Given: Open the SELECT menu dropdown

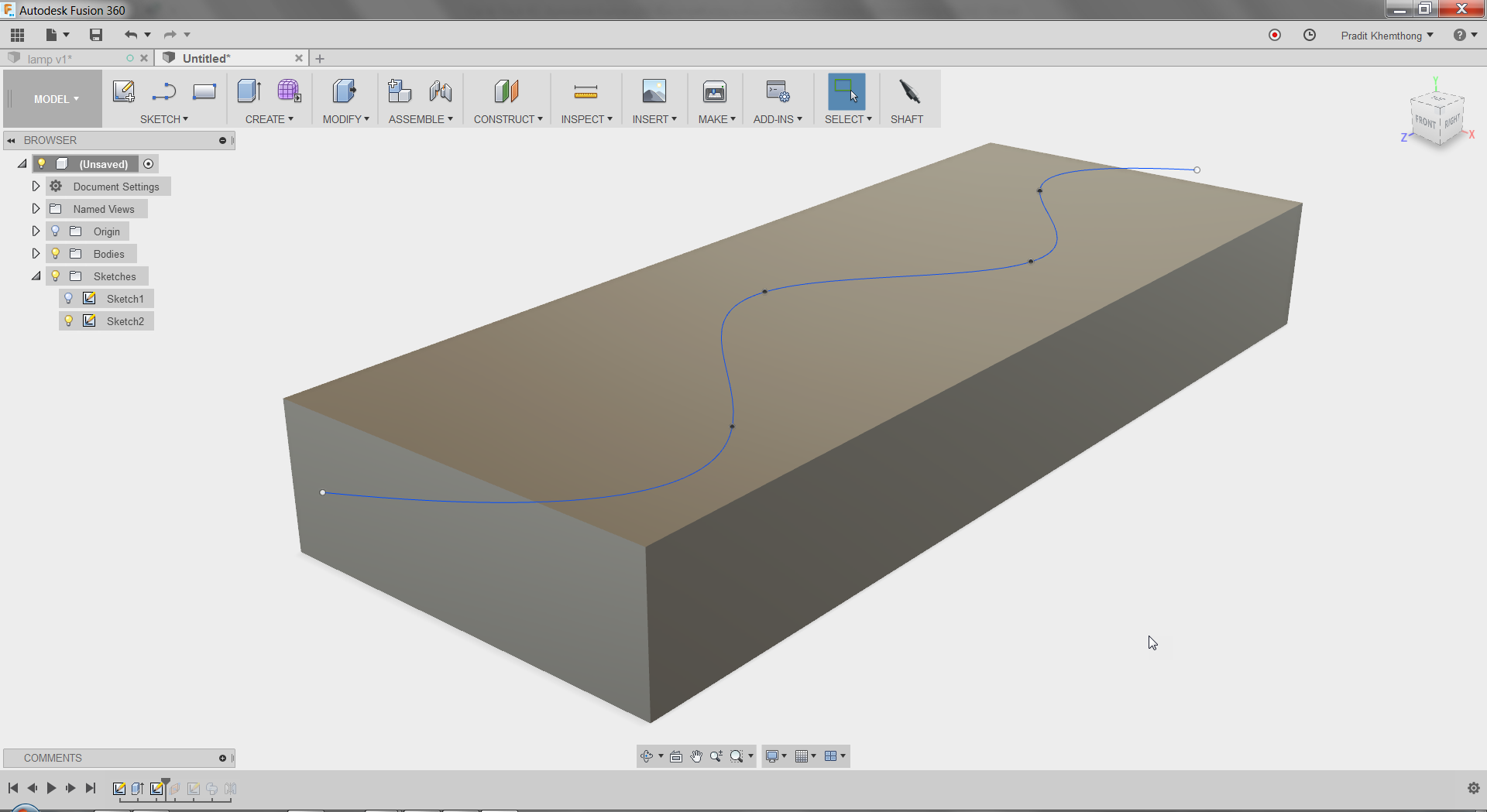Looking at the screenshot, I should 849,118.
